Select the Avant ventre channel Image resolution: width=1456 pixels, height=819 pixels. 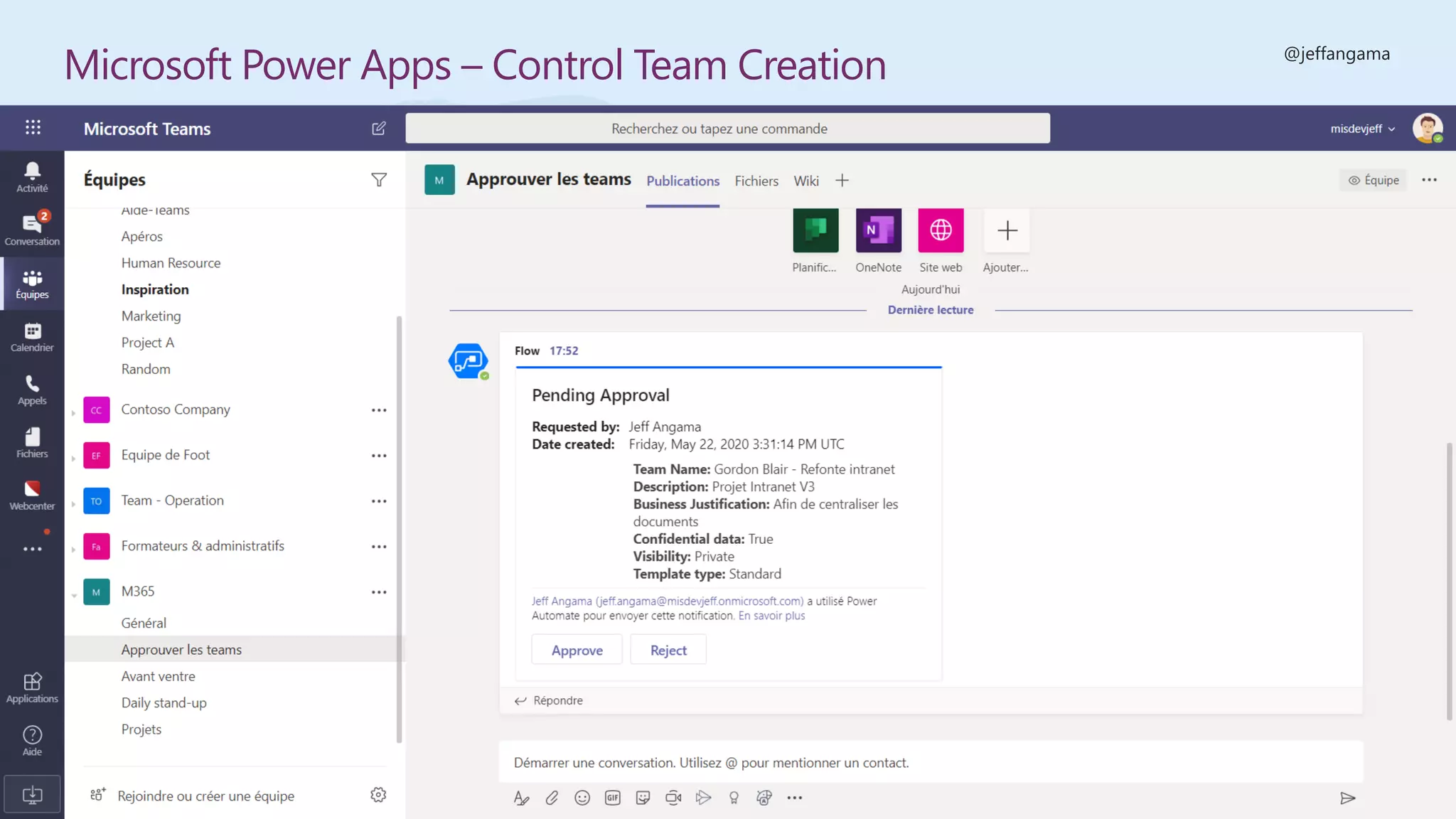point(158,676)
